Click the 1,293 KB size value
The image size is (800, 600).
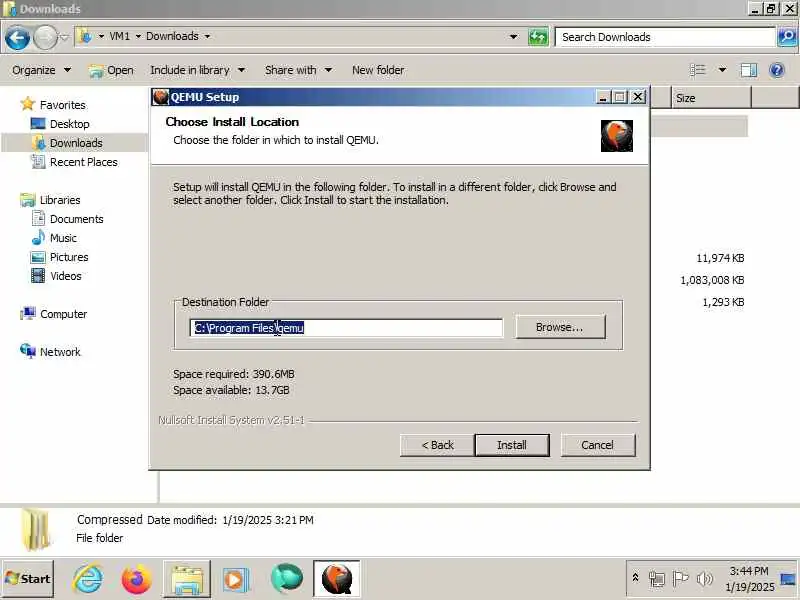(723, 302)
